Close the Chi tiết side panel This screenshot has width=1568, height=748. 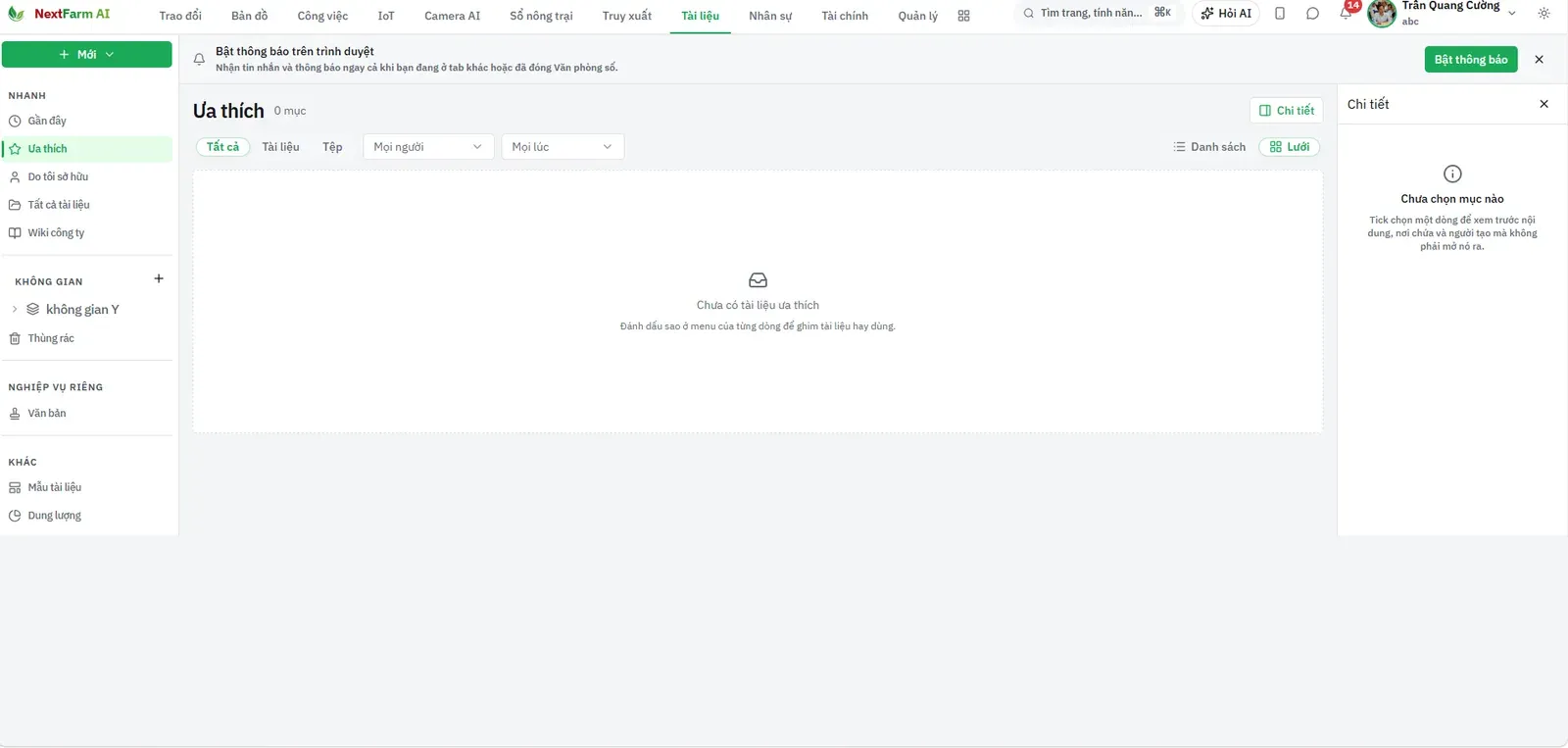(1543, 104)
